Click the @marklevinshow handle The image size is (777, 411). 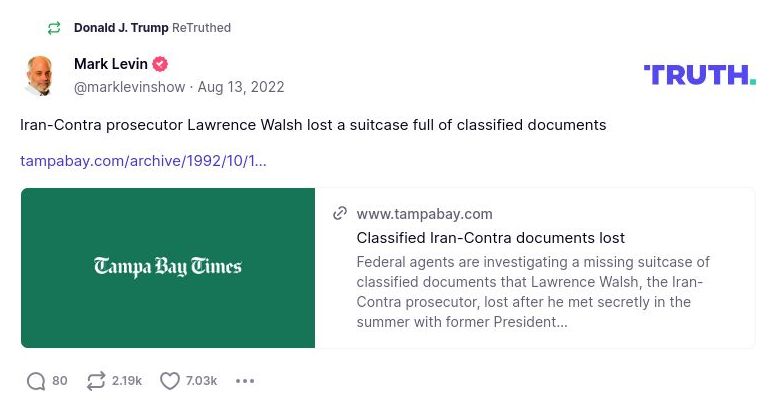coord(129,87)
